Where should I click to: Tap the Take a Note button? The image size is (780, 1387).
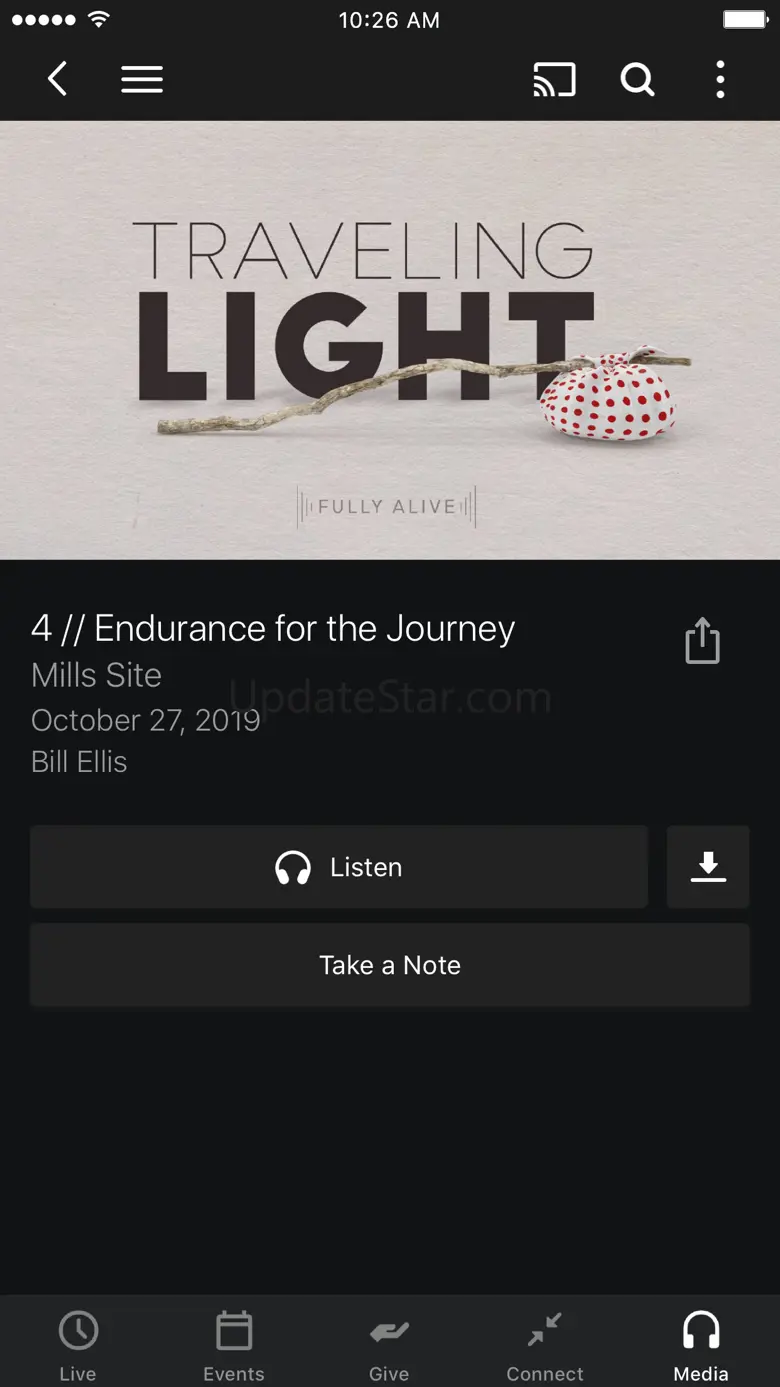pos(390,965)
